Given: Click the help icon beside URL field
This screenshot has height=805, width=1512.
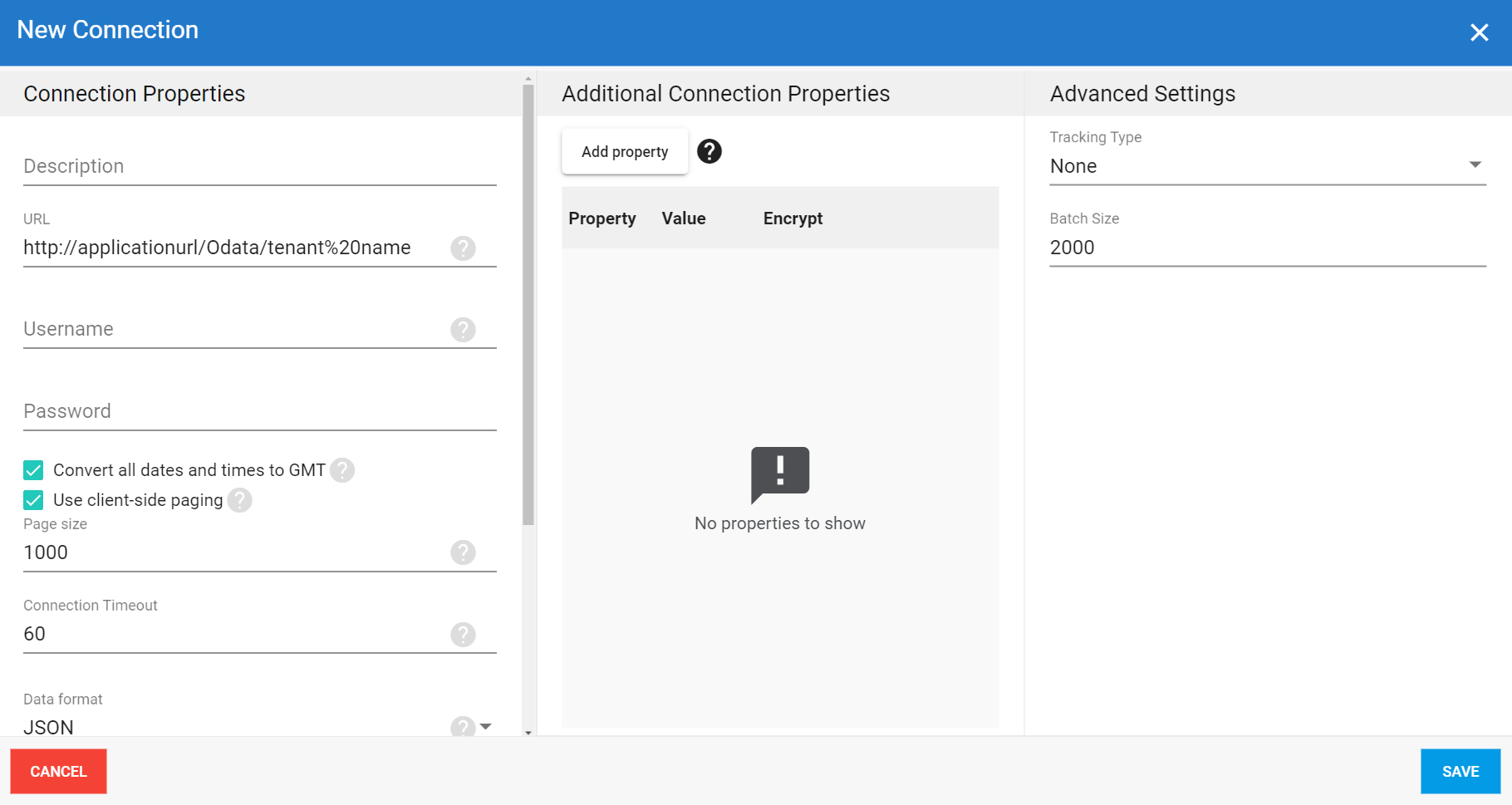Looking at the screenshot, I should [463, 248].
